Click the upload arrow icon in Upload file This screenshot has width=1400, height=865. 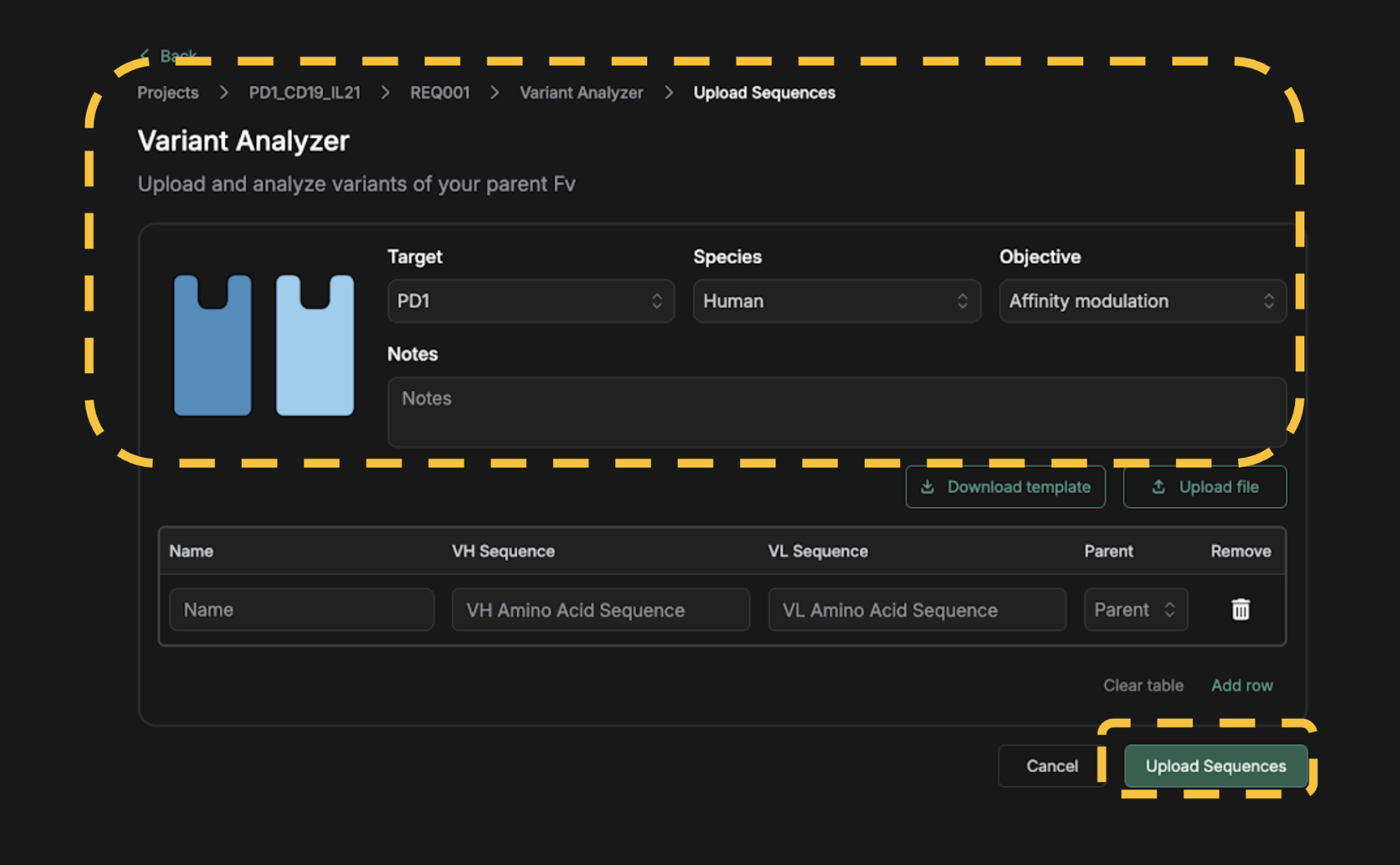(x=1158, y=487)
